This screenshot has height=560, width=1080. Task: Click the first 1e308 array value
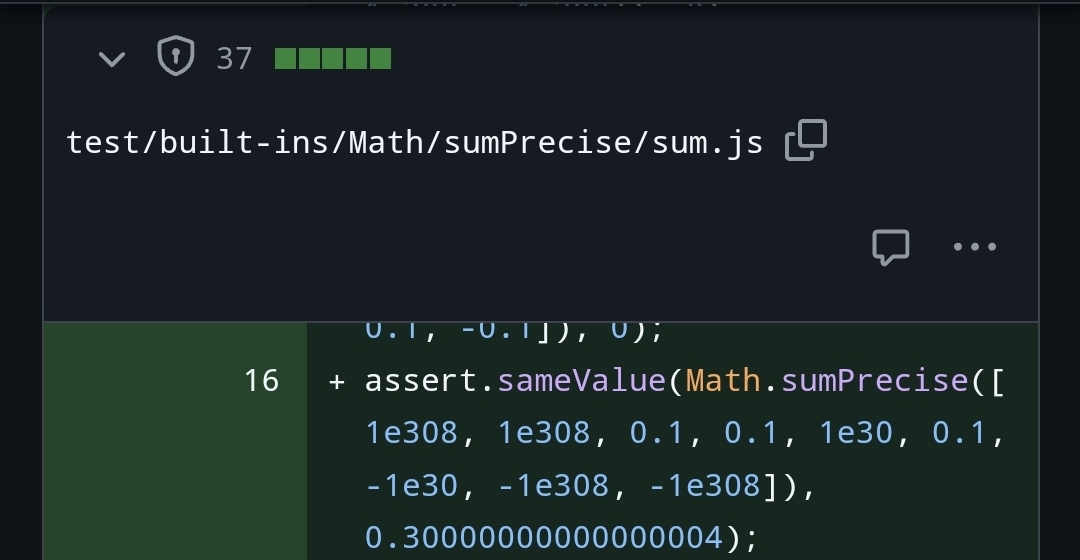click(x=412, y=433)
